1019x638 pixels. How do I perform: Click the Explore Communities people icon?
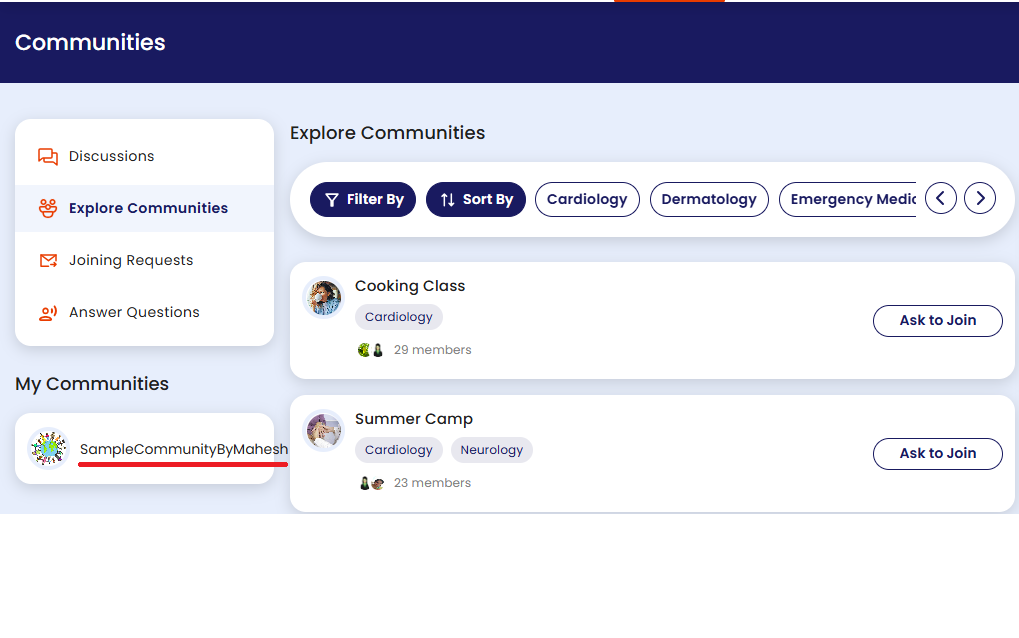tap(47, 208)
